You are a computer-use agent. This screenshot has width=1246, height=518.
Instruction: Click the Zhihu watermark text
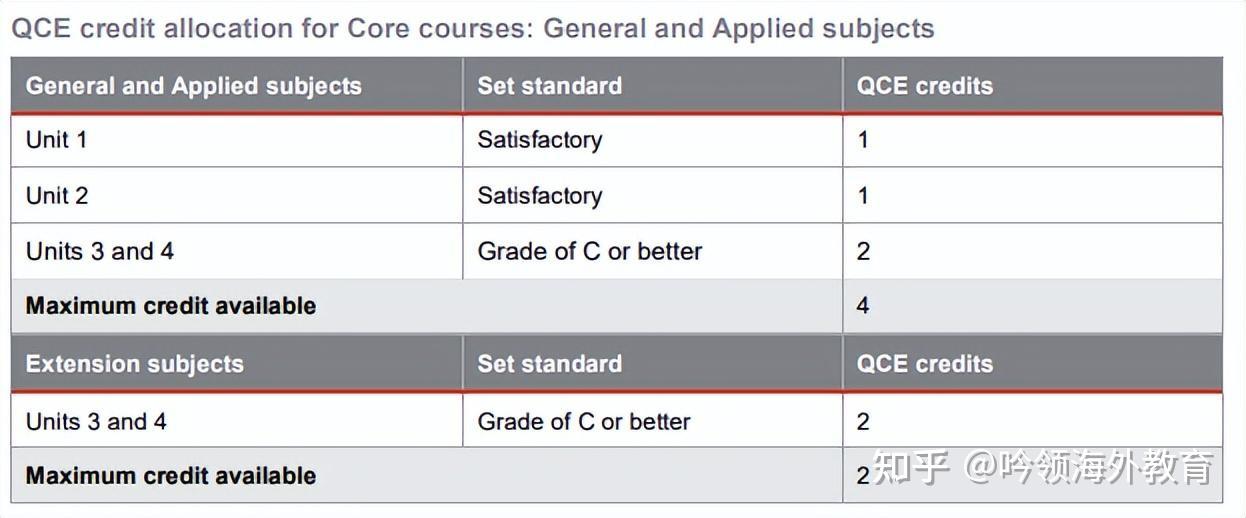point(1042,468)
